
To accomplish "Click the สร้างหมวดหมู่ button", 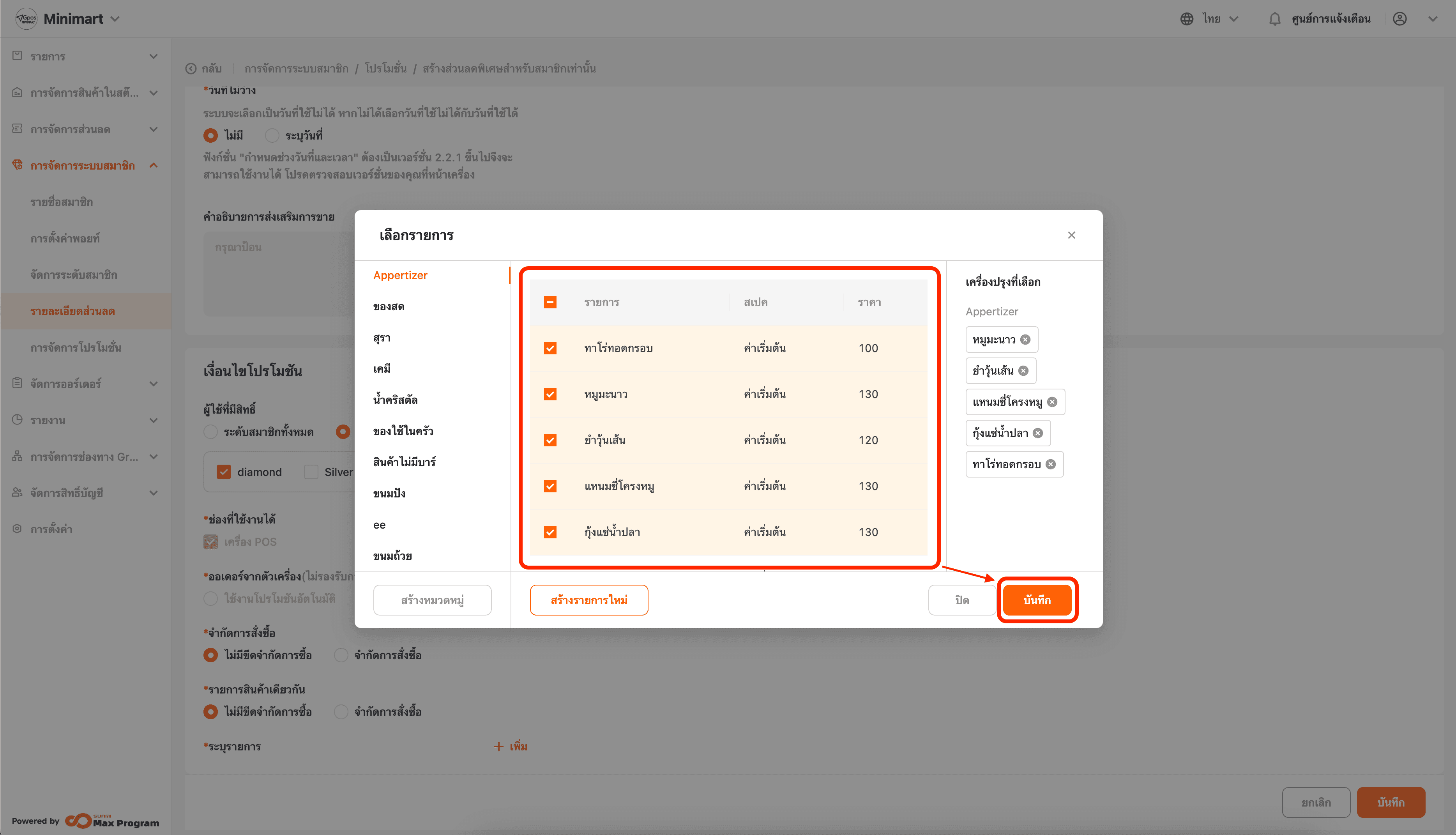I will pyautogui.click(x=432, y=600).
